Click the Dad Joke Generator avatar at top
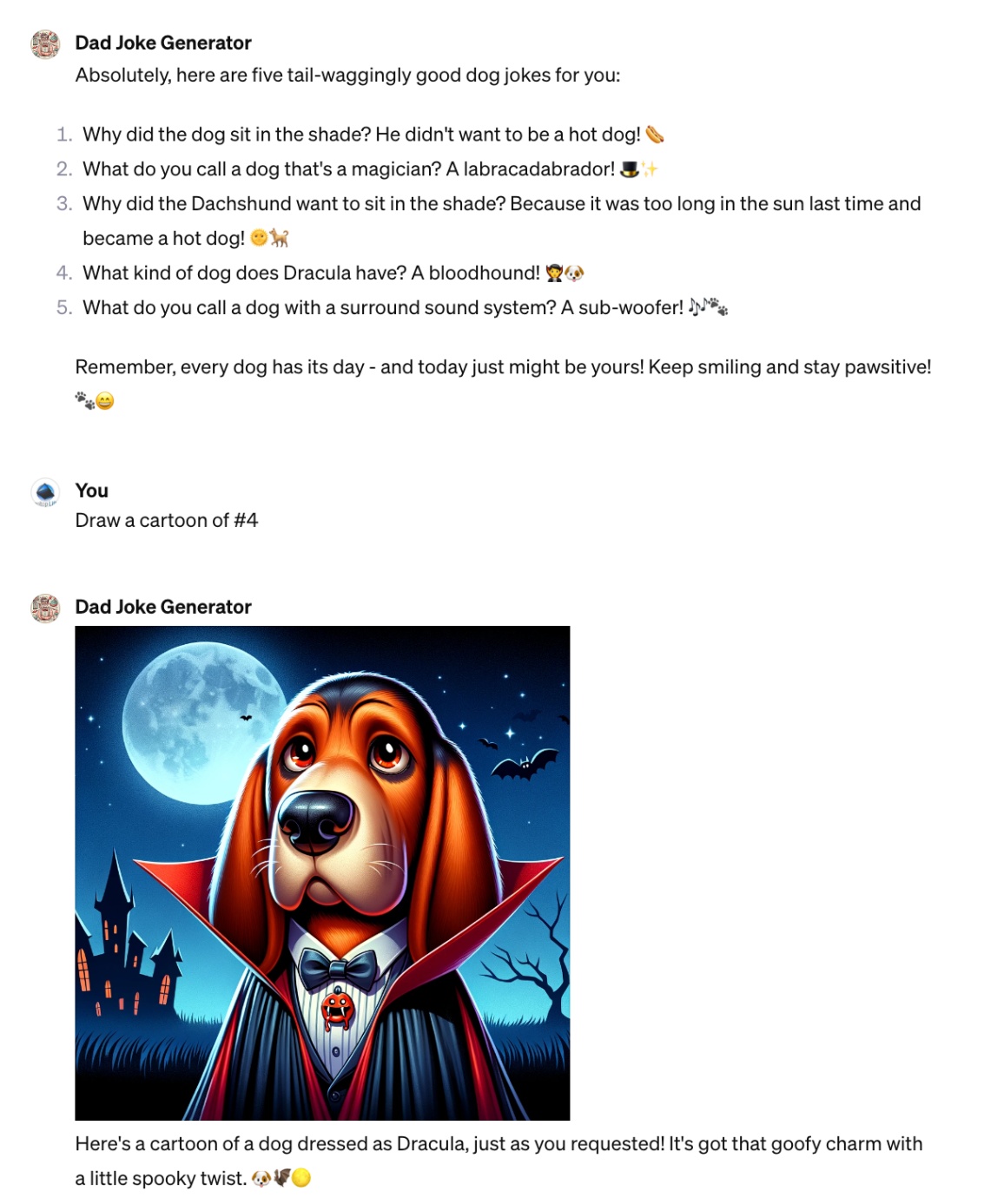The width and height of the screenshot is (984, 1204). click(45, 43)
